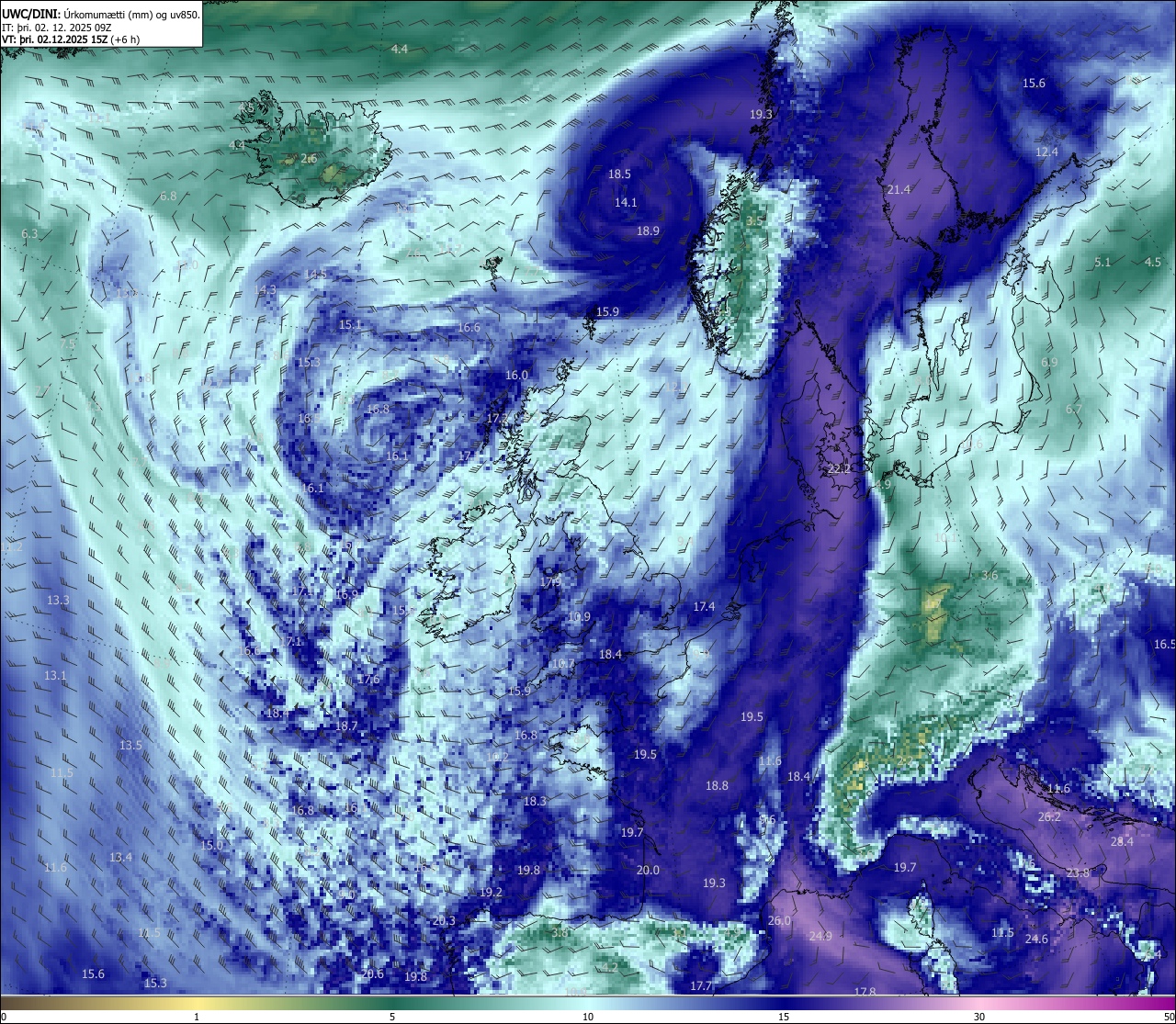The image size is (1176, 1024).
Task: Click the '3.6' value over central Europe
Action: pos(989,576)
